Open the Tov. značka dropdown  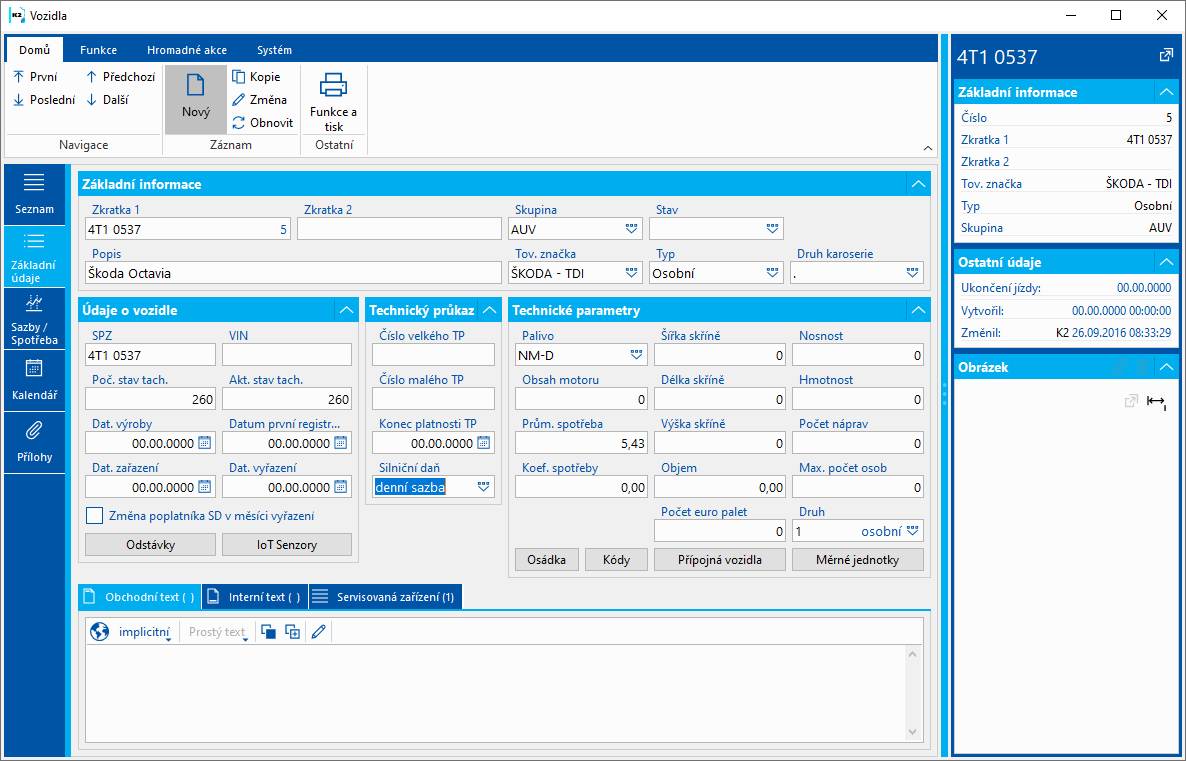coord(632,273)
